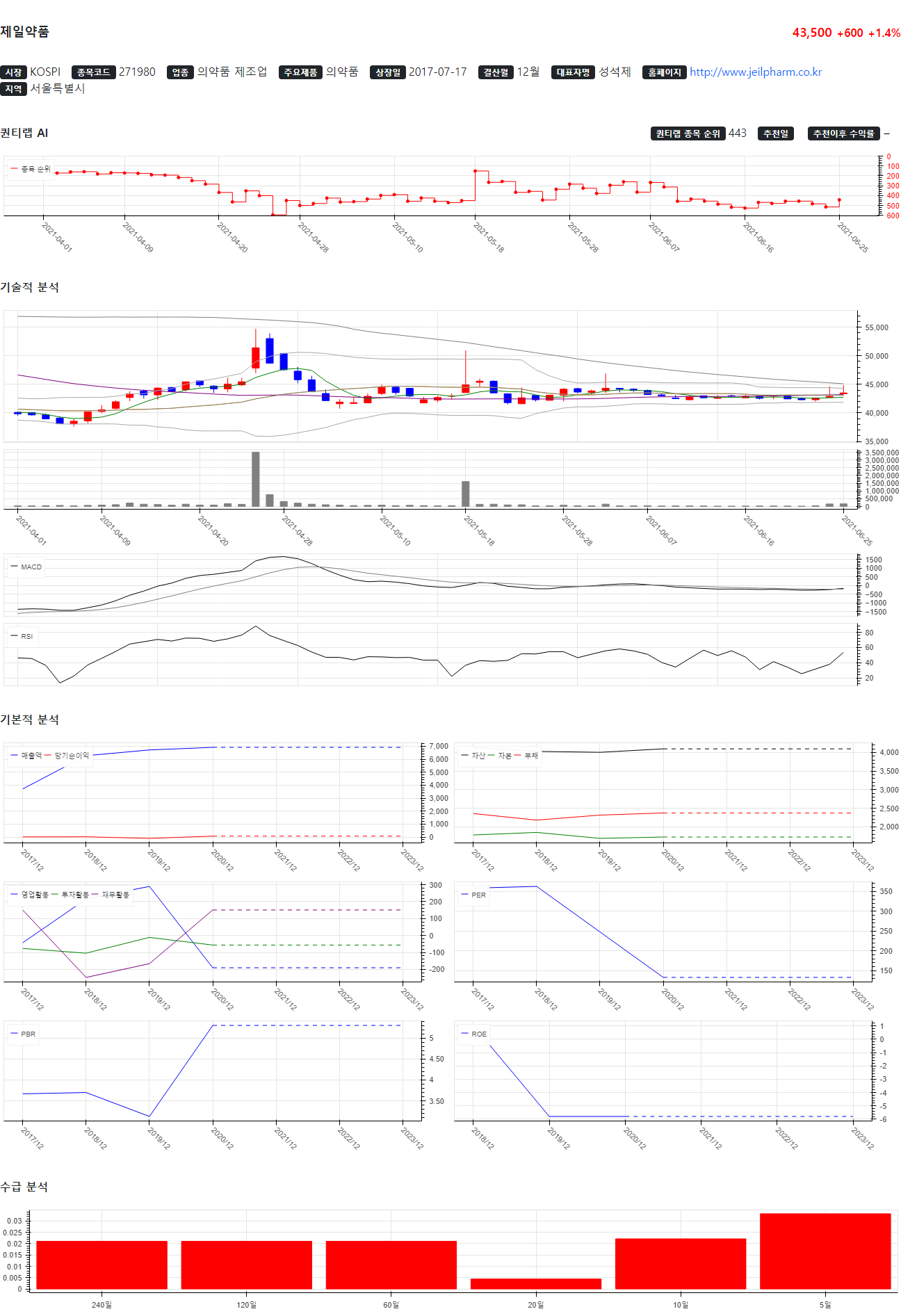
Task: Click the +600 price change value
Action: [850, 33]
